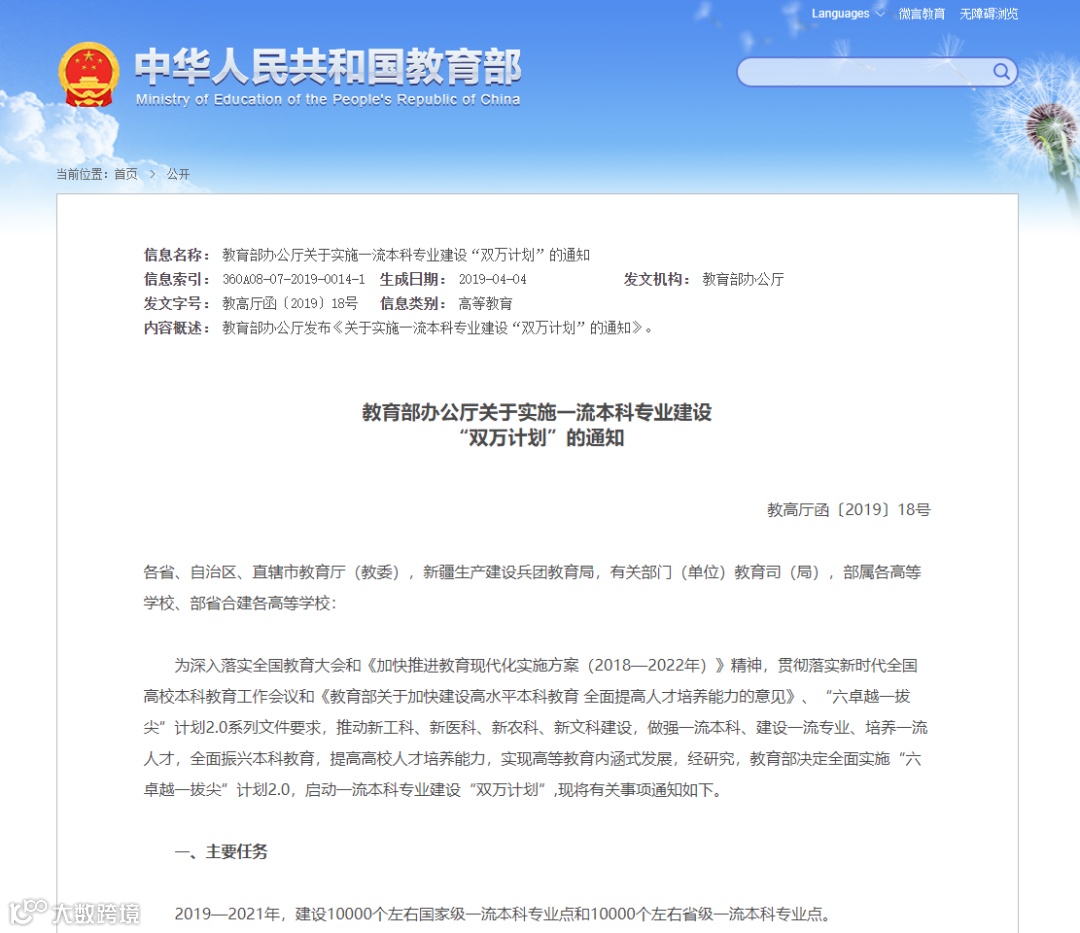This screenshot has height=933, width=1080.
Task: Click the bold article title heading
Action: pos(537,425)
